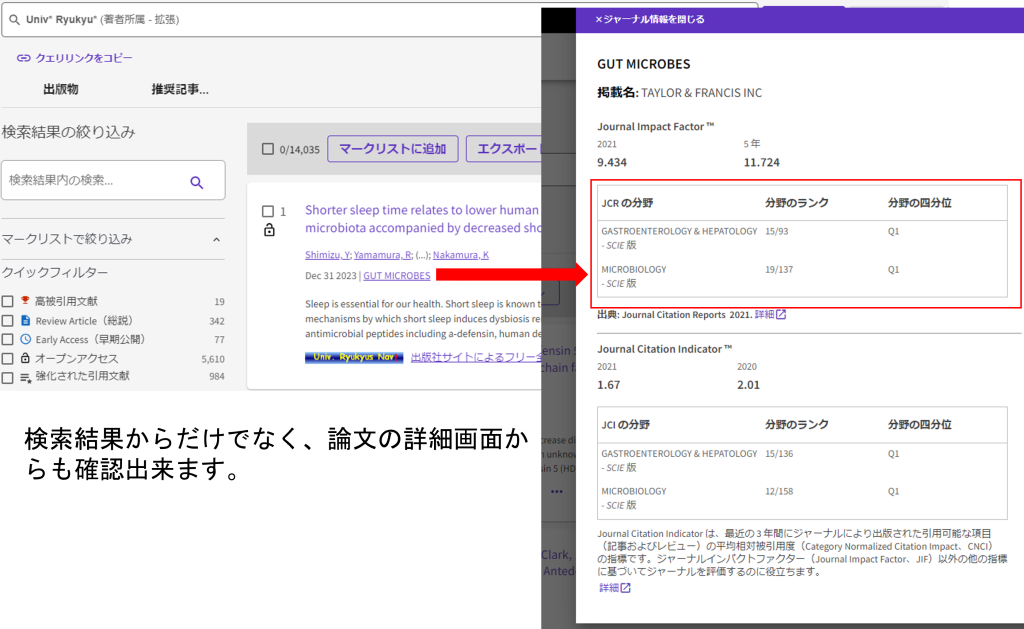Click the オープンアクセス padlock filter icon
1024x629 pixels.
click(x=25, y=358)
